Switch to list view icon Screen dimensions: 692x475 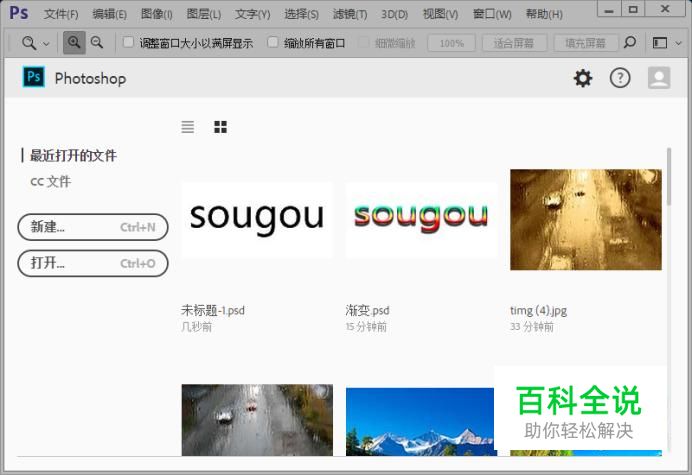(188, 127)
